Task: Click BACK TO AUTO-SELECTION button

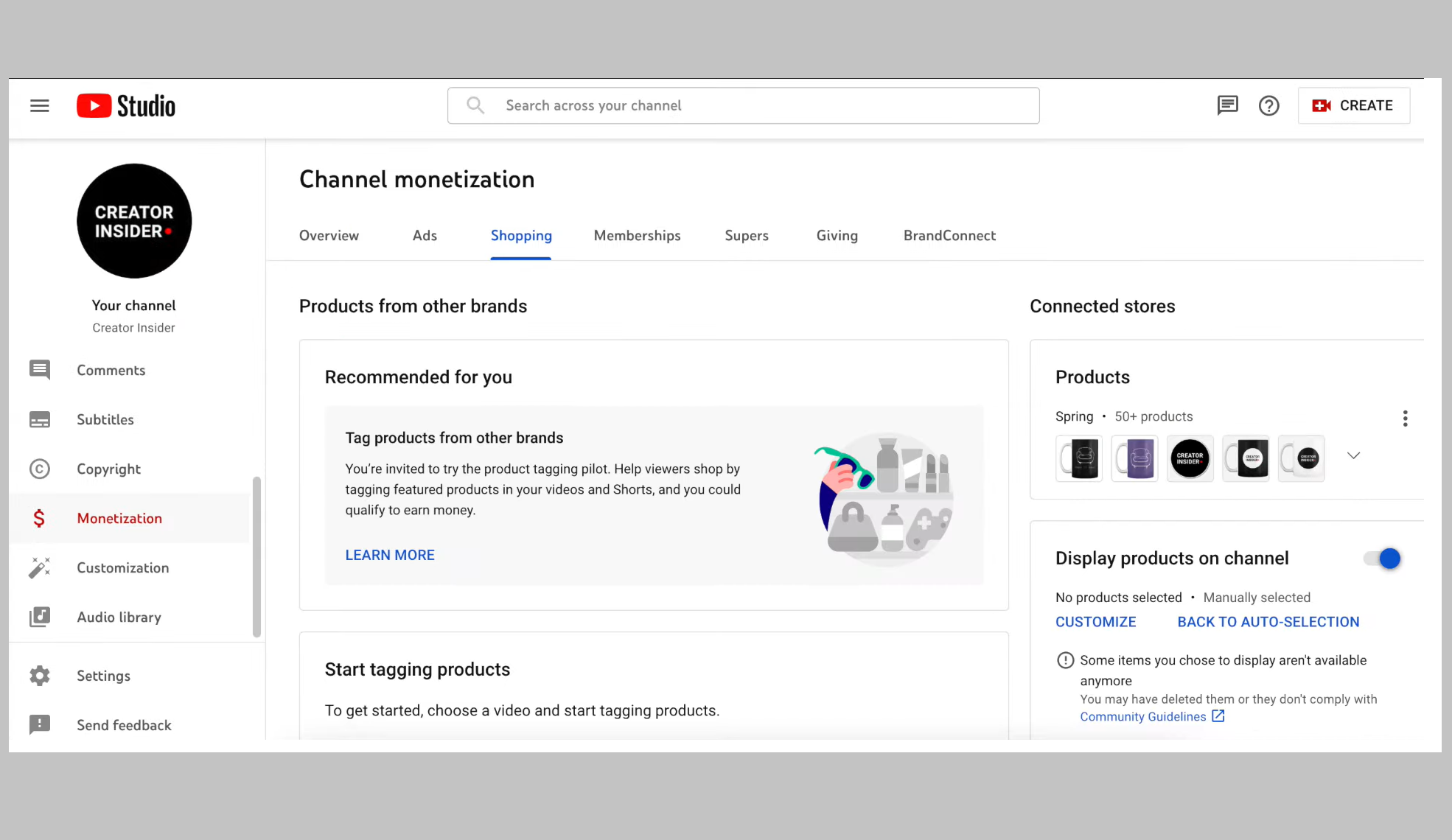Action: [x=1268, y=622]
